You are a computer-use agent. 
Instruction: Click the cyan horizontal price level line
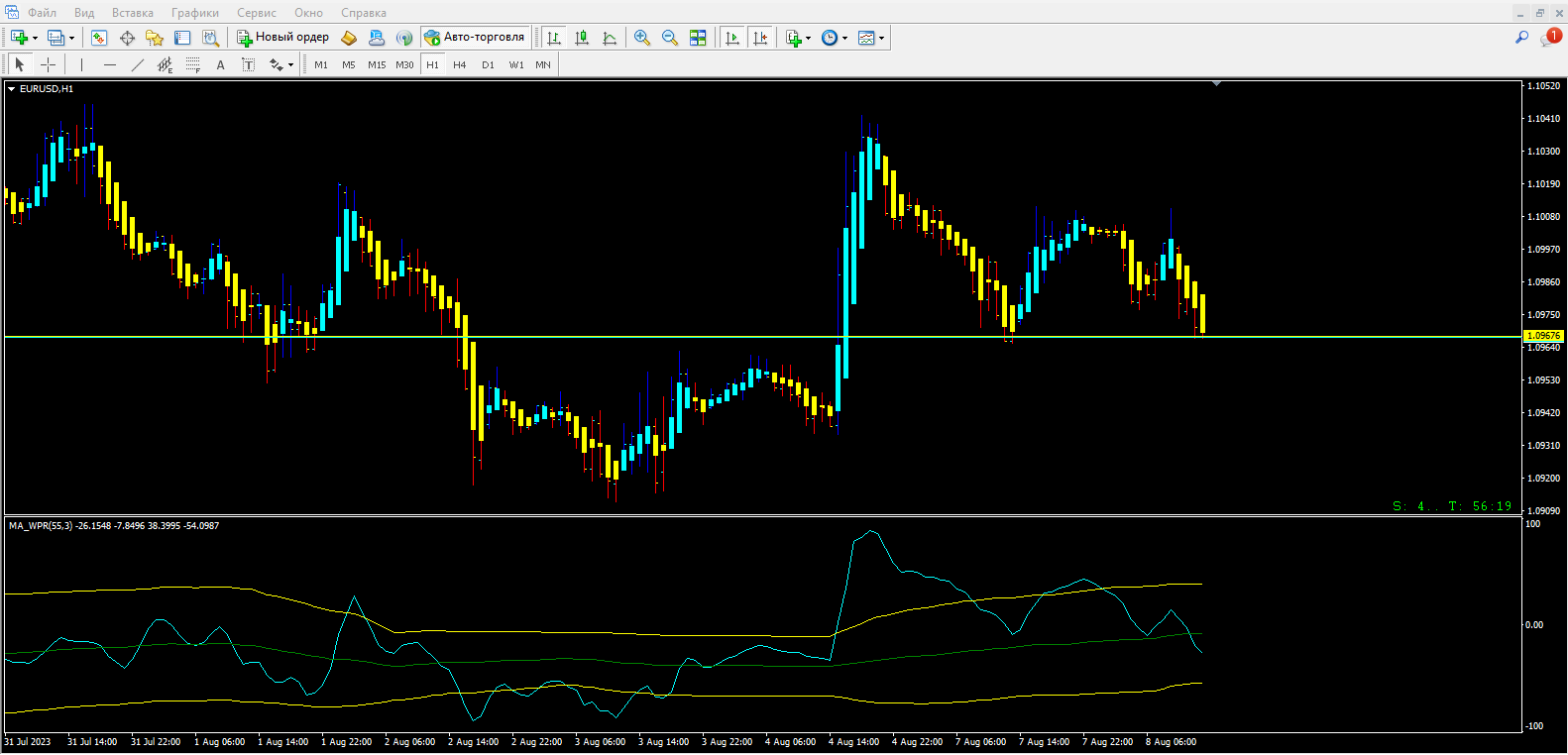[763, 337]
